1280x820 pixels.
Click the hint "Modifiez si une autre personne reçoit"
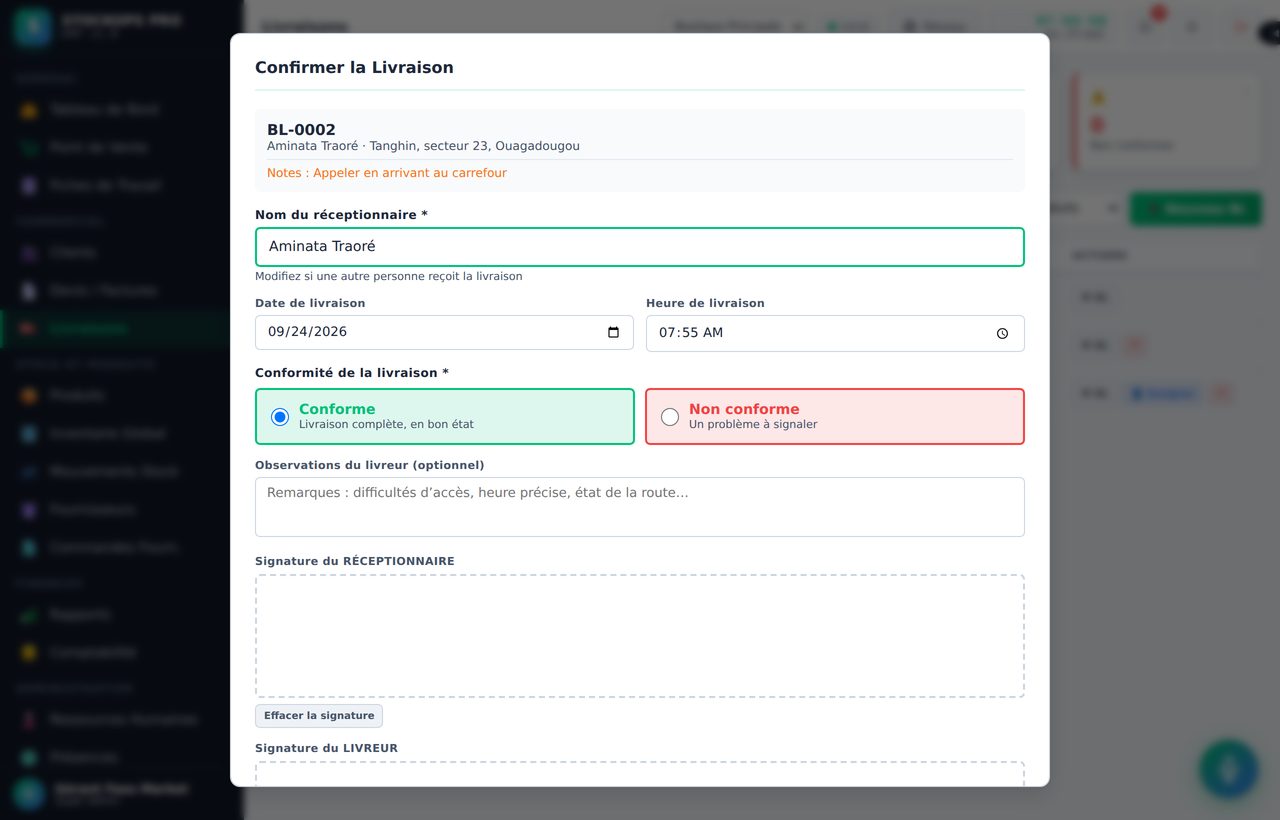coord(389,276)
